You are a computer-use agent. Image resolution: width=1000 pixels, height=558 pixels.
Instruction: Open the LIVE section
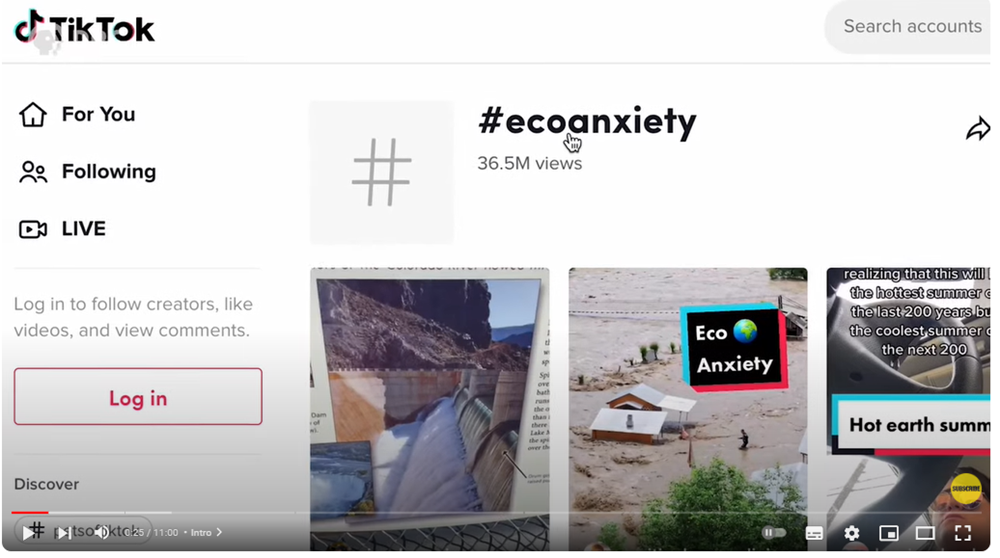click(x=62, y=229)
